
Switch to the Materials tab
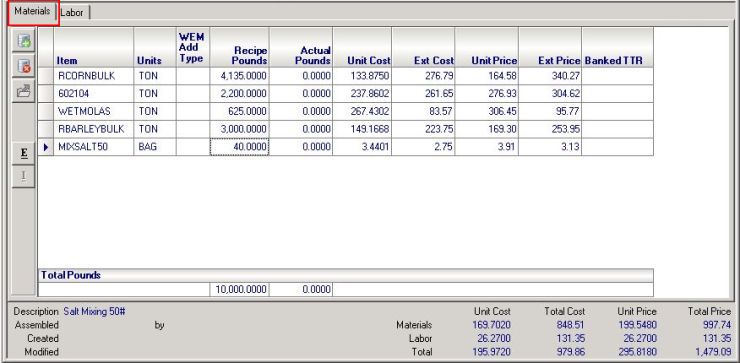32,11
